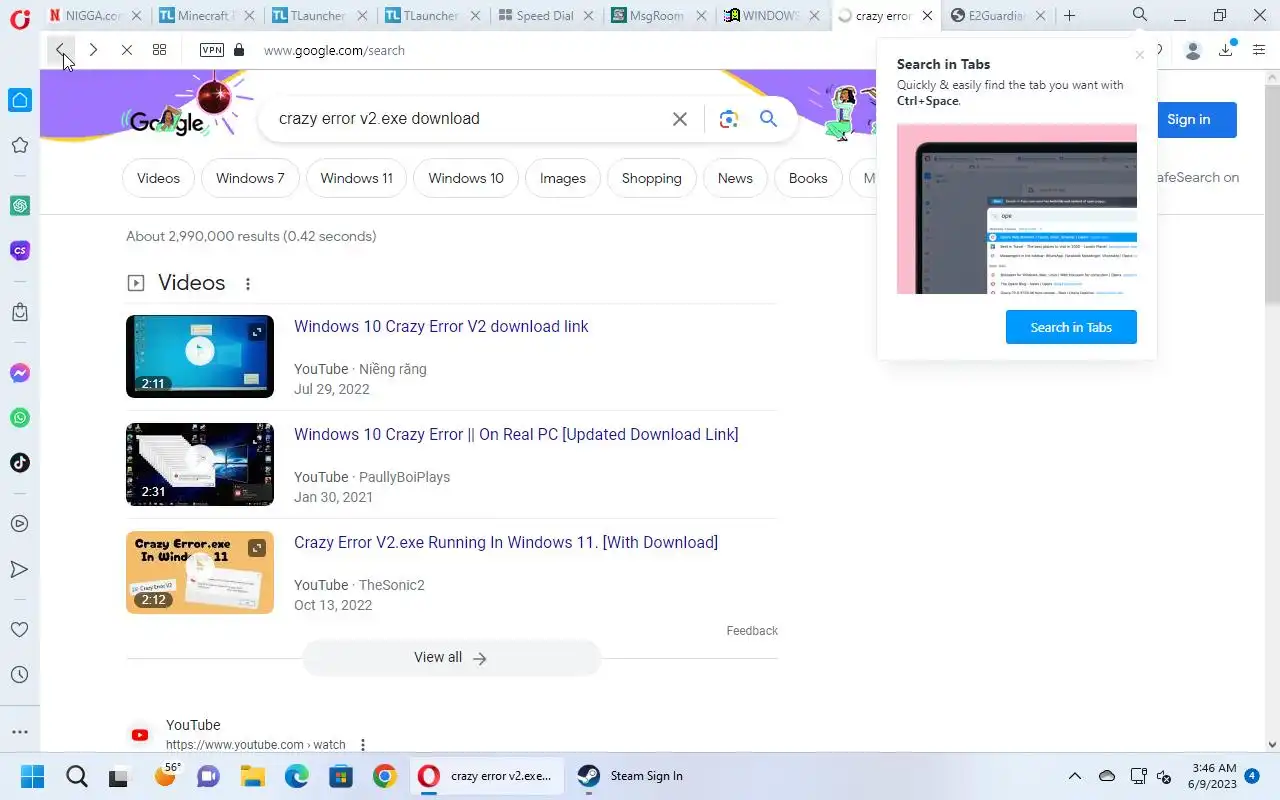Open History clock in the sidebar
The image size is (1280, 800).
pyautogui.click(x=20, y=675)
